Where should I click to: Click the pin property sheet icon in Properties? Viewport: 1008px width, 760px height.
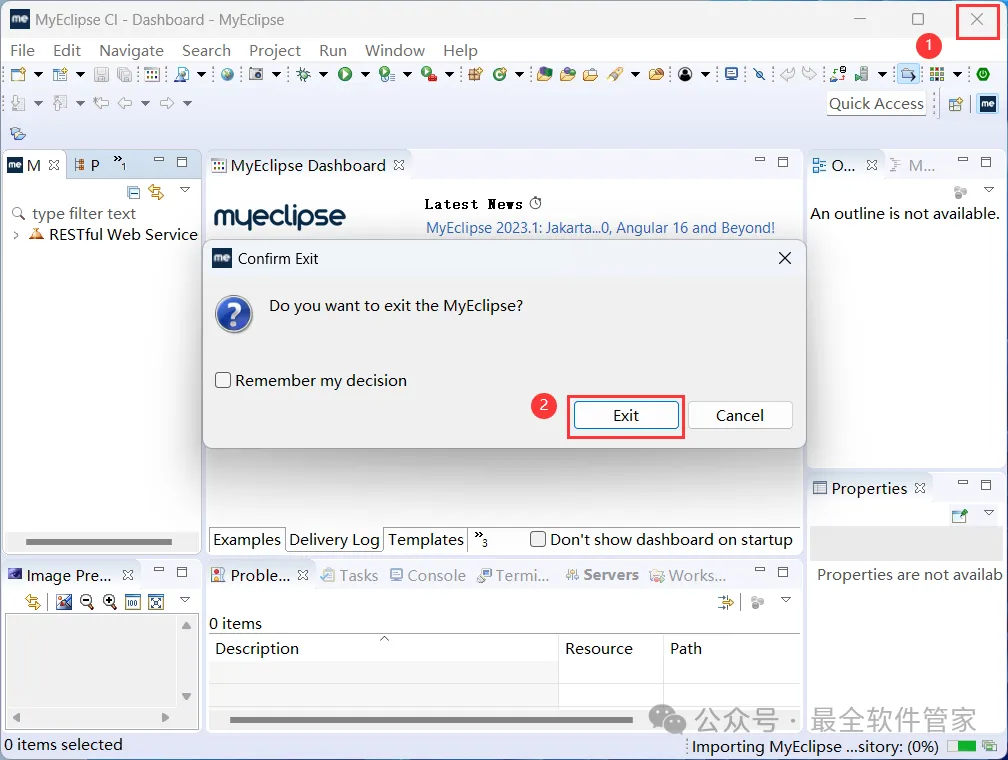tap(960, 516)
